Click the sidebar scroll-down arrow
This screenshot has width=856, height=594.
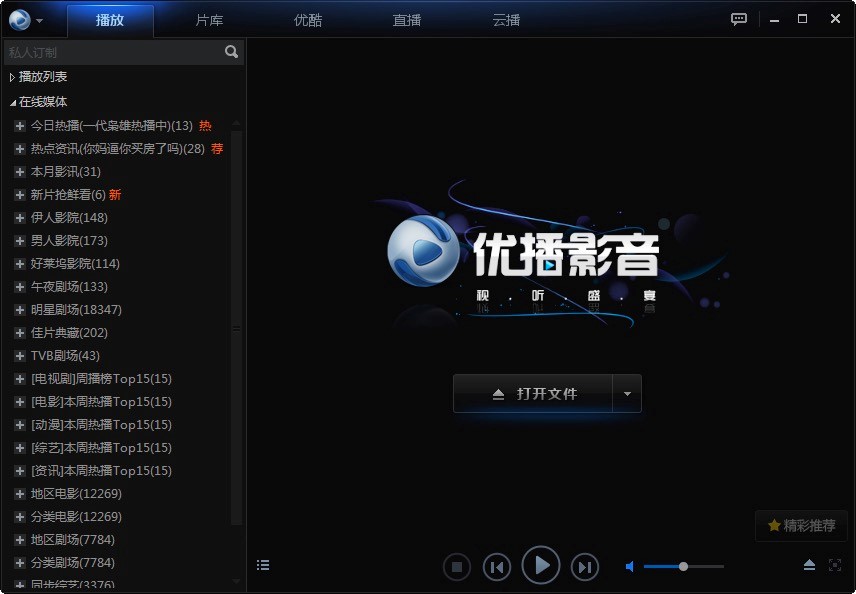[236, 582]
